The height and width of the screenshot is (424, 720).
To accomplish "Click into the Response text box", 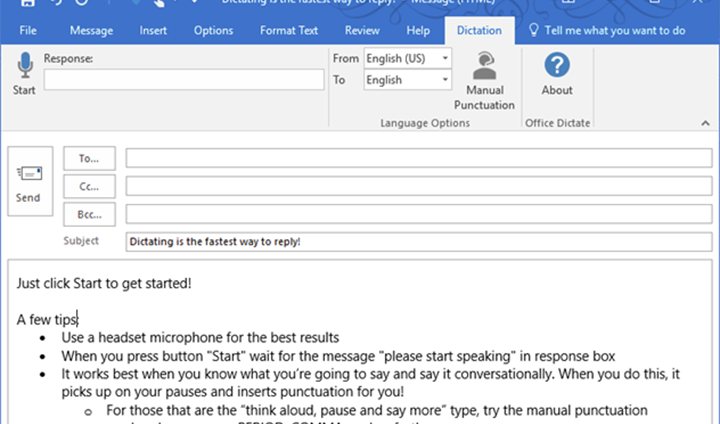I will [x=183, y=80].
